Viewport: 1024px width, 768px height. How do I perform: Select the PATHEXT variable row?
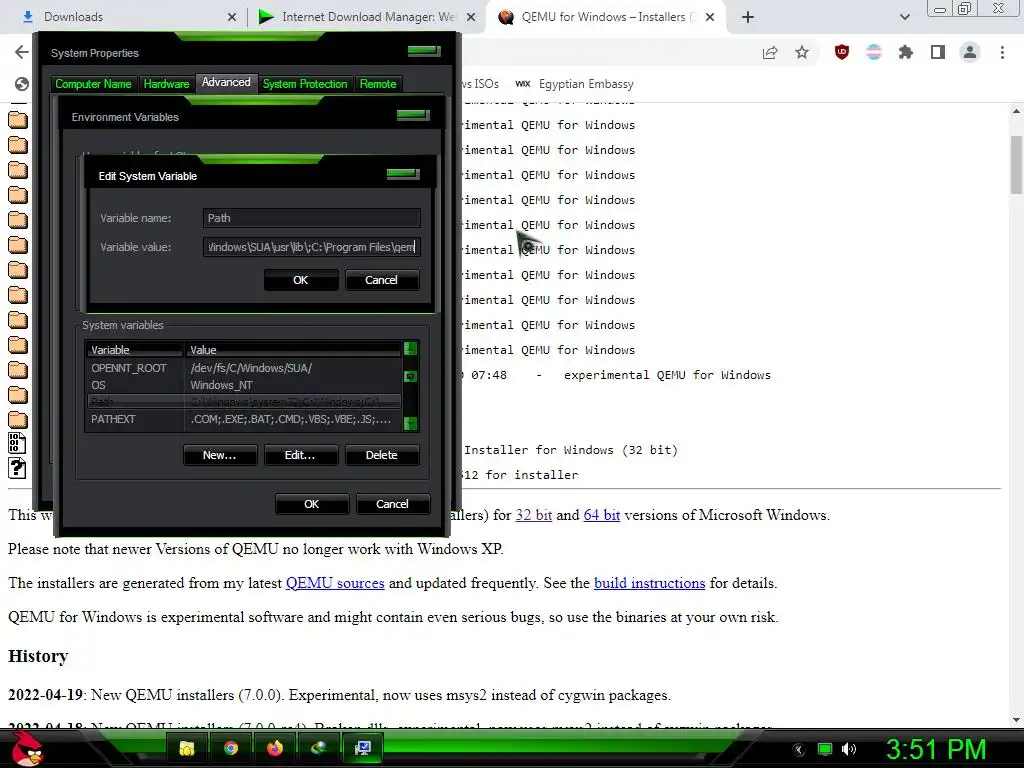(244, 419)
